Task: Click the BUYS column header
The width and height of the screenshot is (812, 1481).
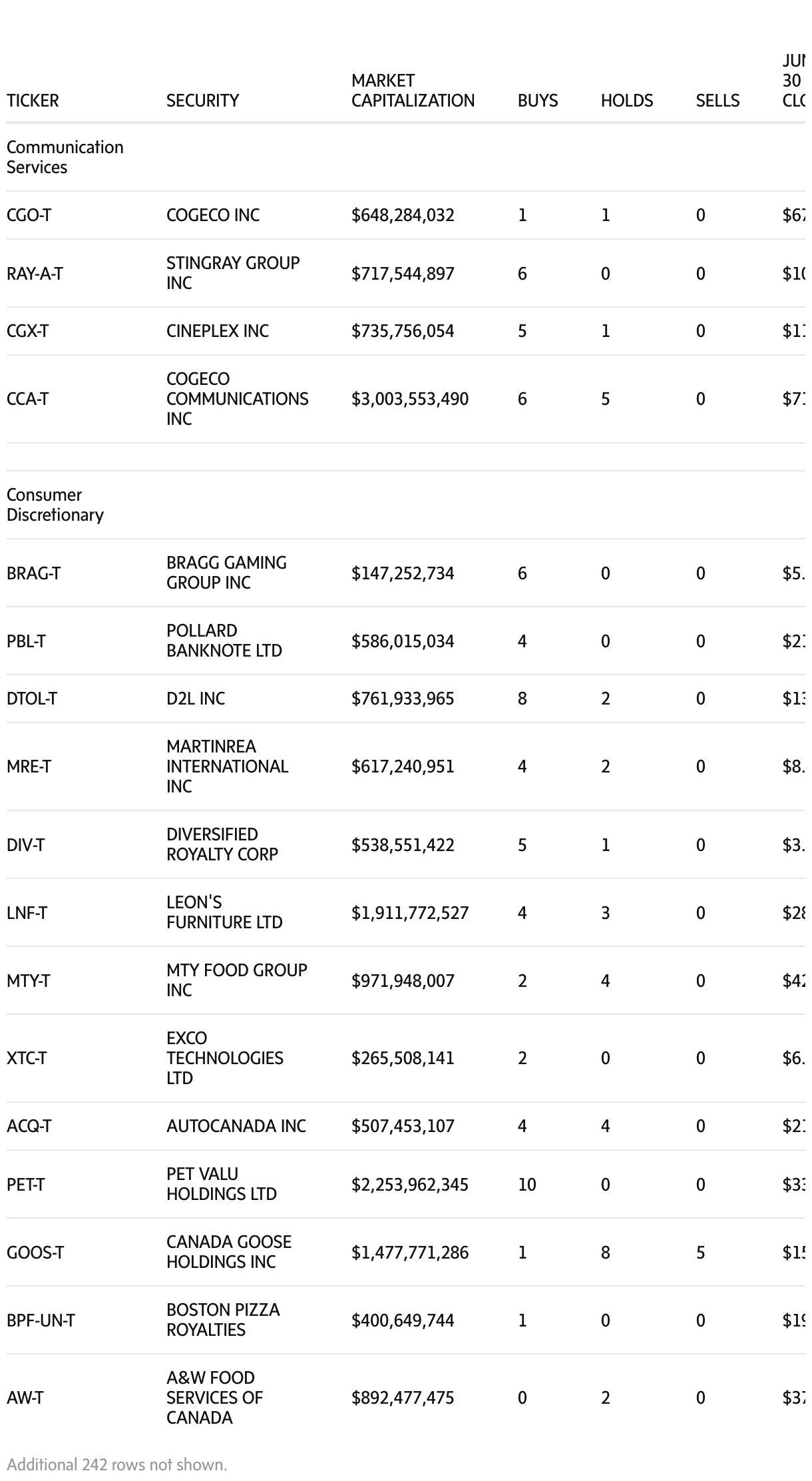Action: pos(538,101)
